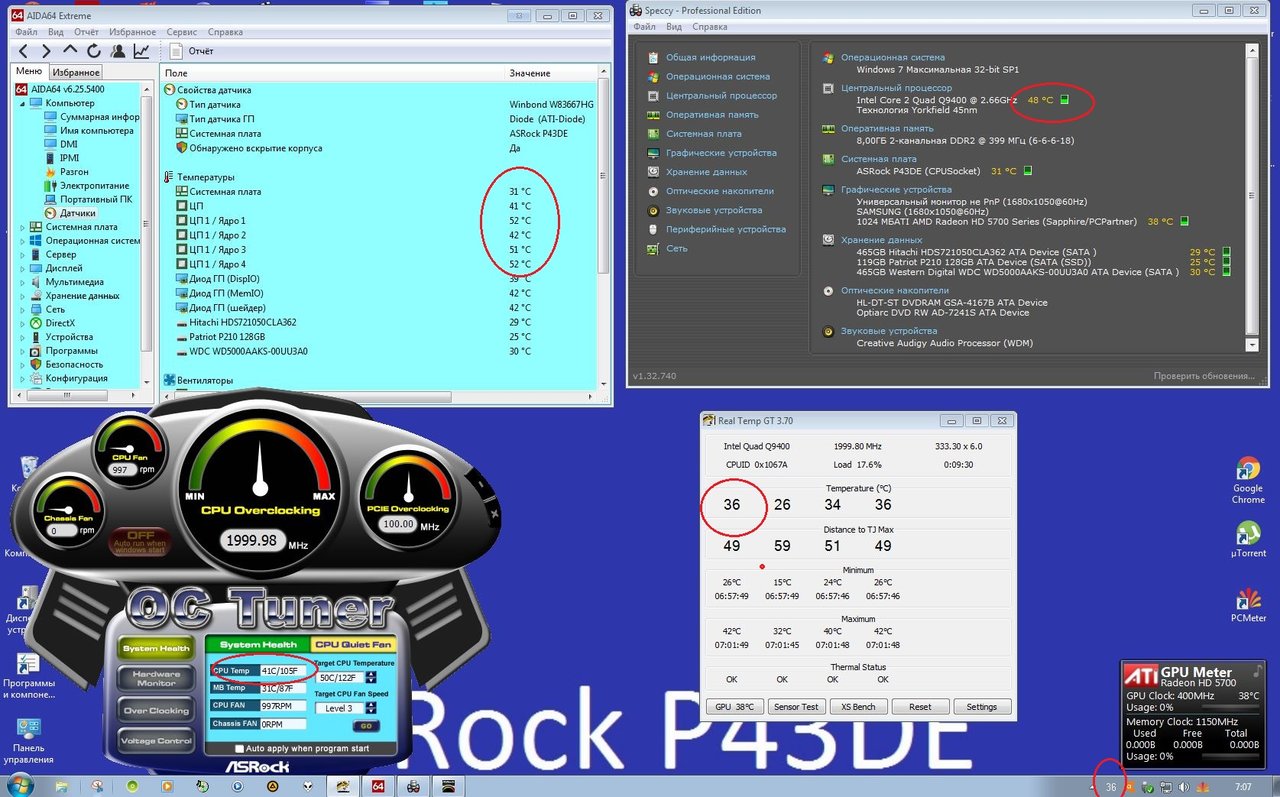Image resolution: width=1280 pixels, height=797 pixels.
Task: Open Google Chrome desktop shortcut
Action: (1248, 480)
